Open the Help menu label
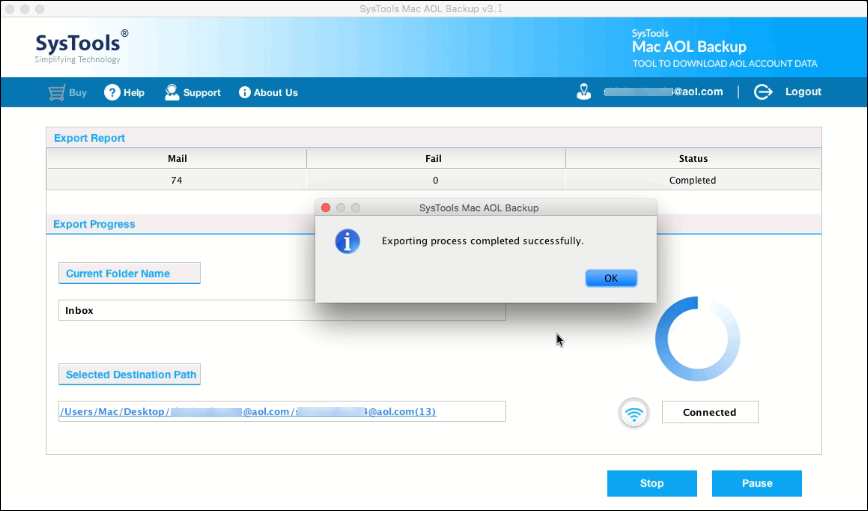Viewport: 868px width, 511px height. (x=134, y=92)
